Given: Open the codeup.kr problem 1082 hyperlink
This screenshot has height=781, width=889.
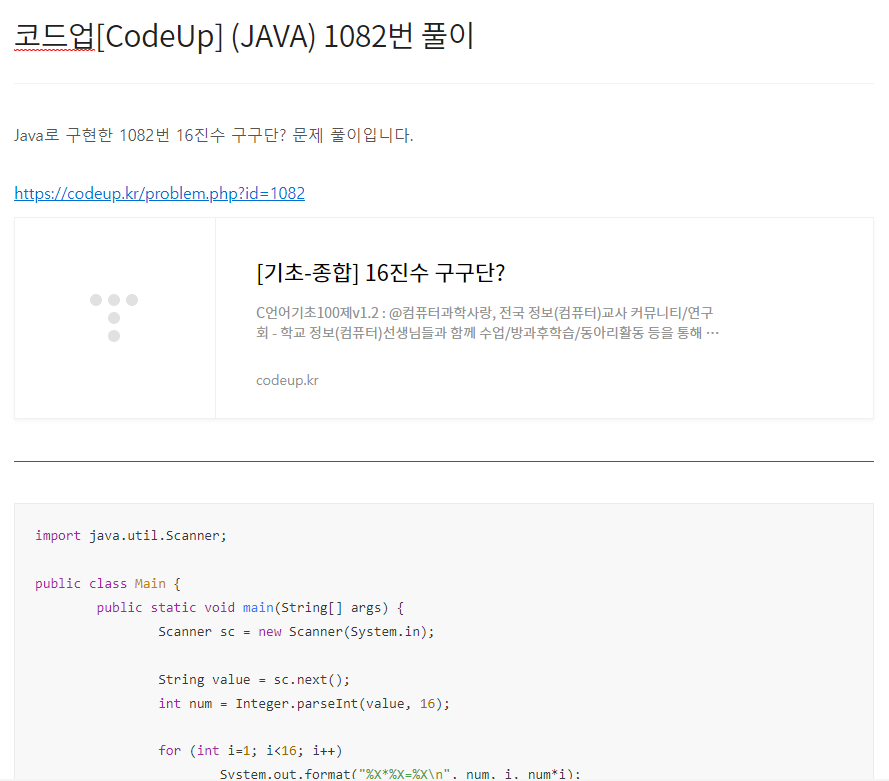Looking at the screenshot, I should tap(159, 193).
